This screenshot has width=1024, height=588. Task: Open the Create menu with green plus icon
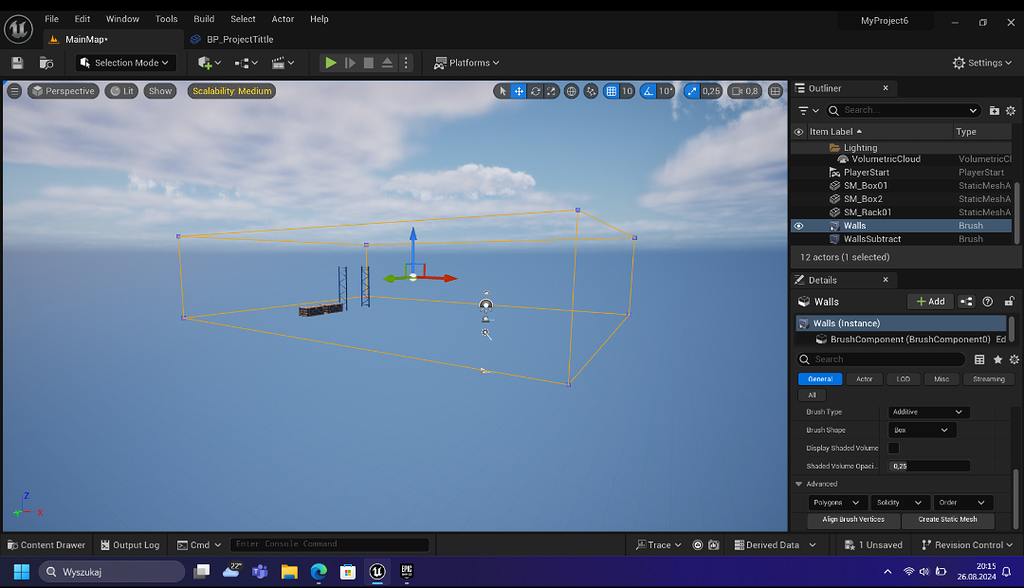(x=205, y=62)
